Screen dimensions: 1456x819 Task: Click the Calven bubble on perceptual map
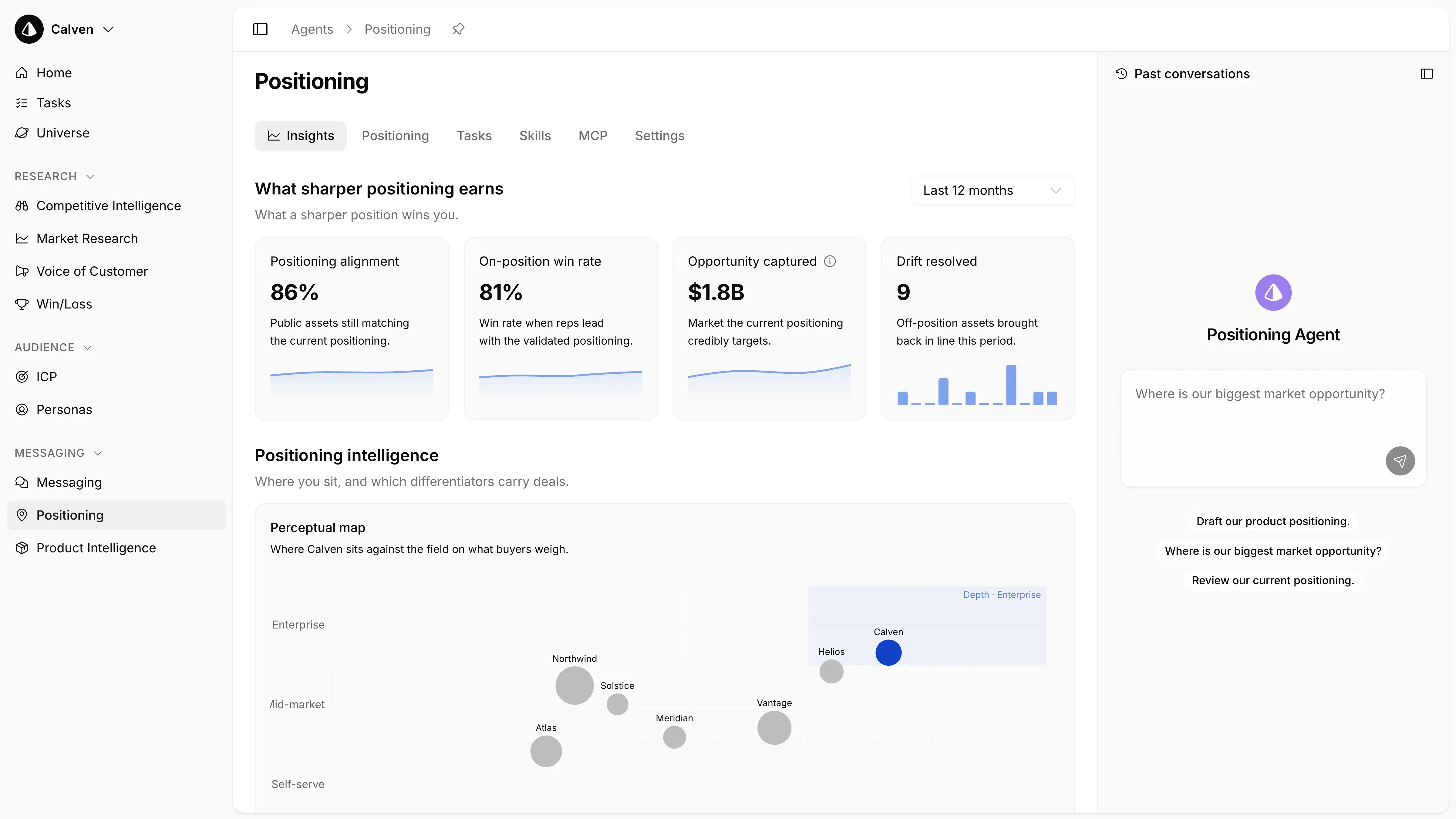[x=888, y=652]
